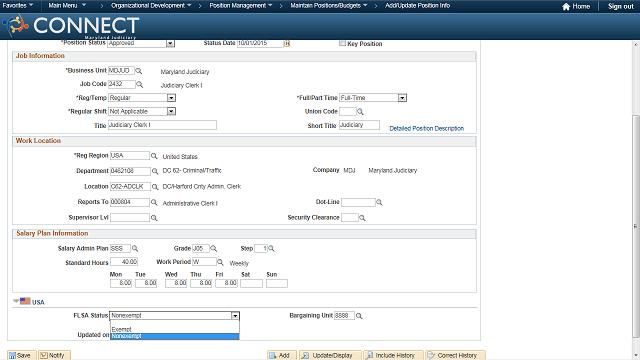Open the Main Menu dropdown

67,6
